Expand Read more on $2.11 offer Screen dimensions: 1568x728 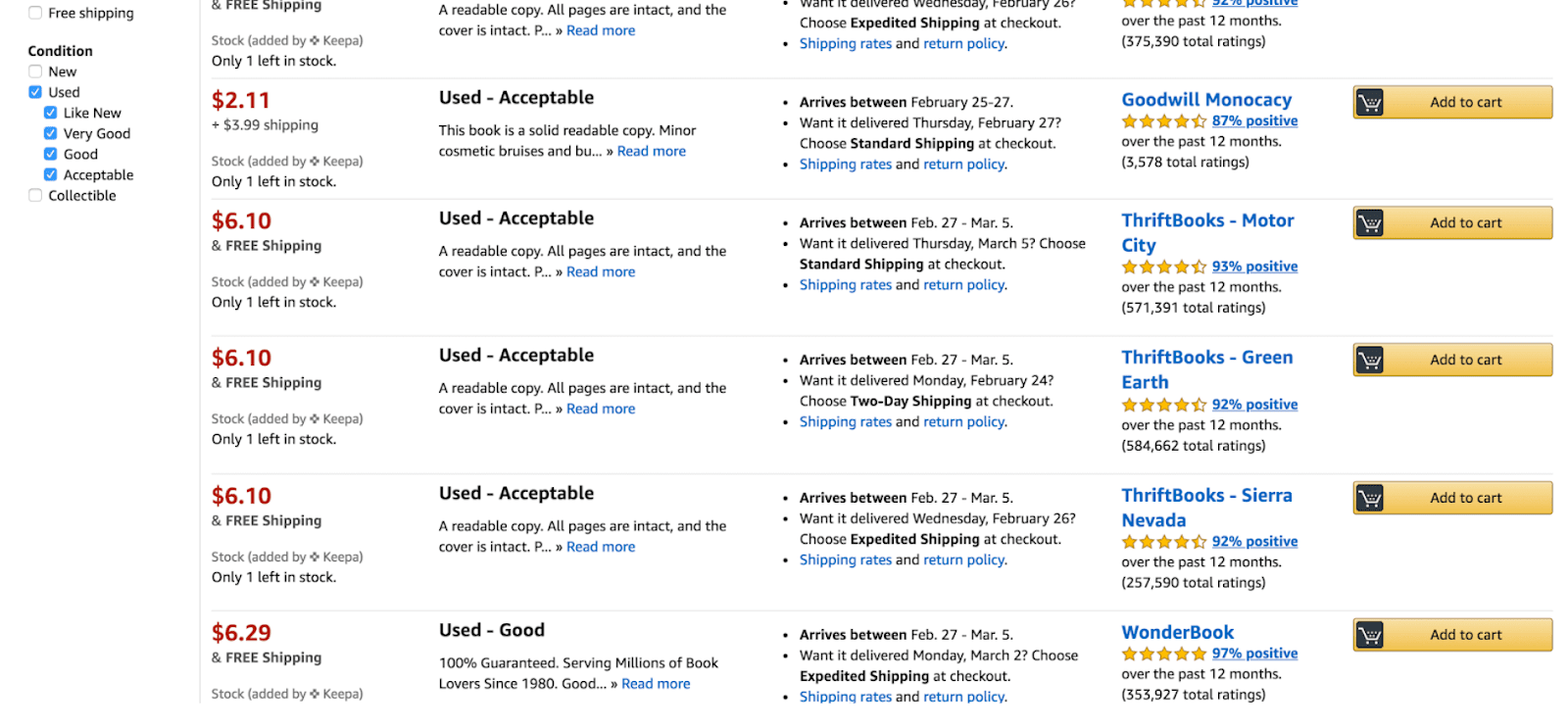(x=652, y=151)
